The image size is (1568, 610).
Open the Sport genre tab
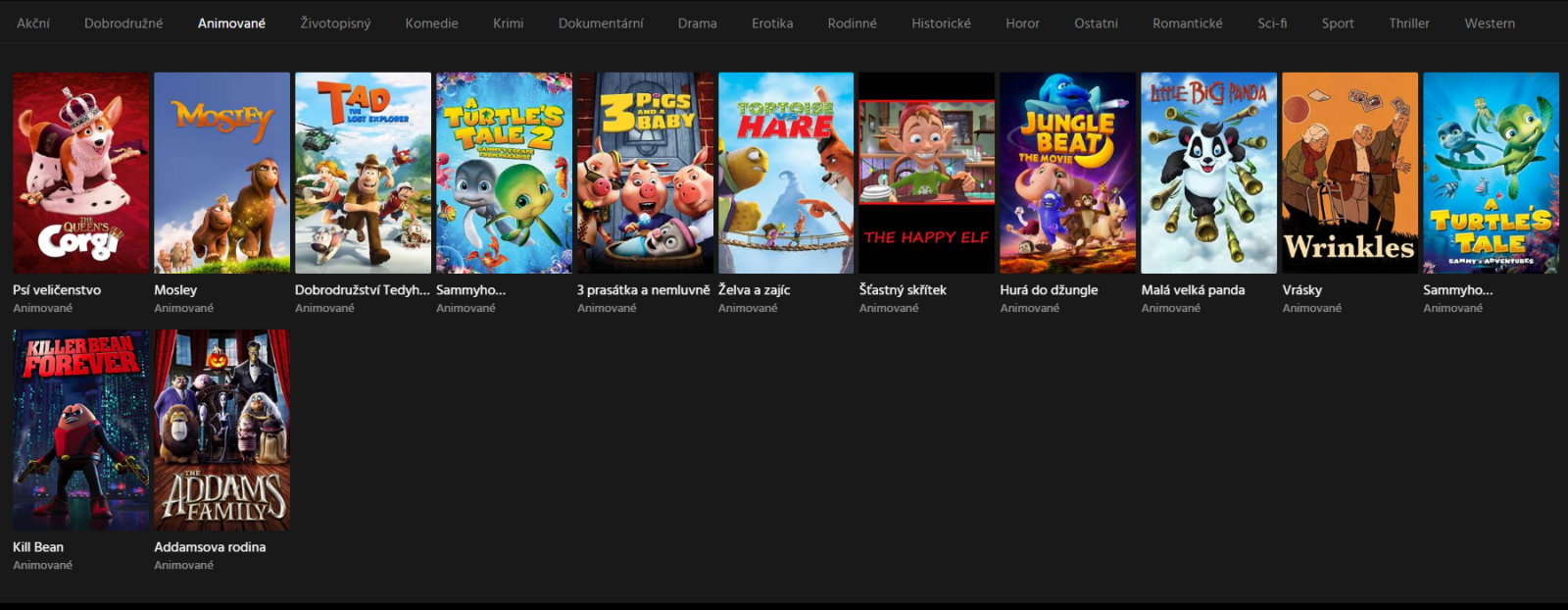[1338, 23]
